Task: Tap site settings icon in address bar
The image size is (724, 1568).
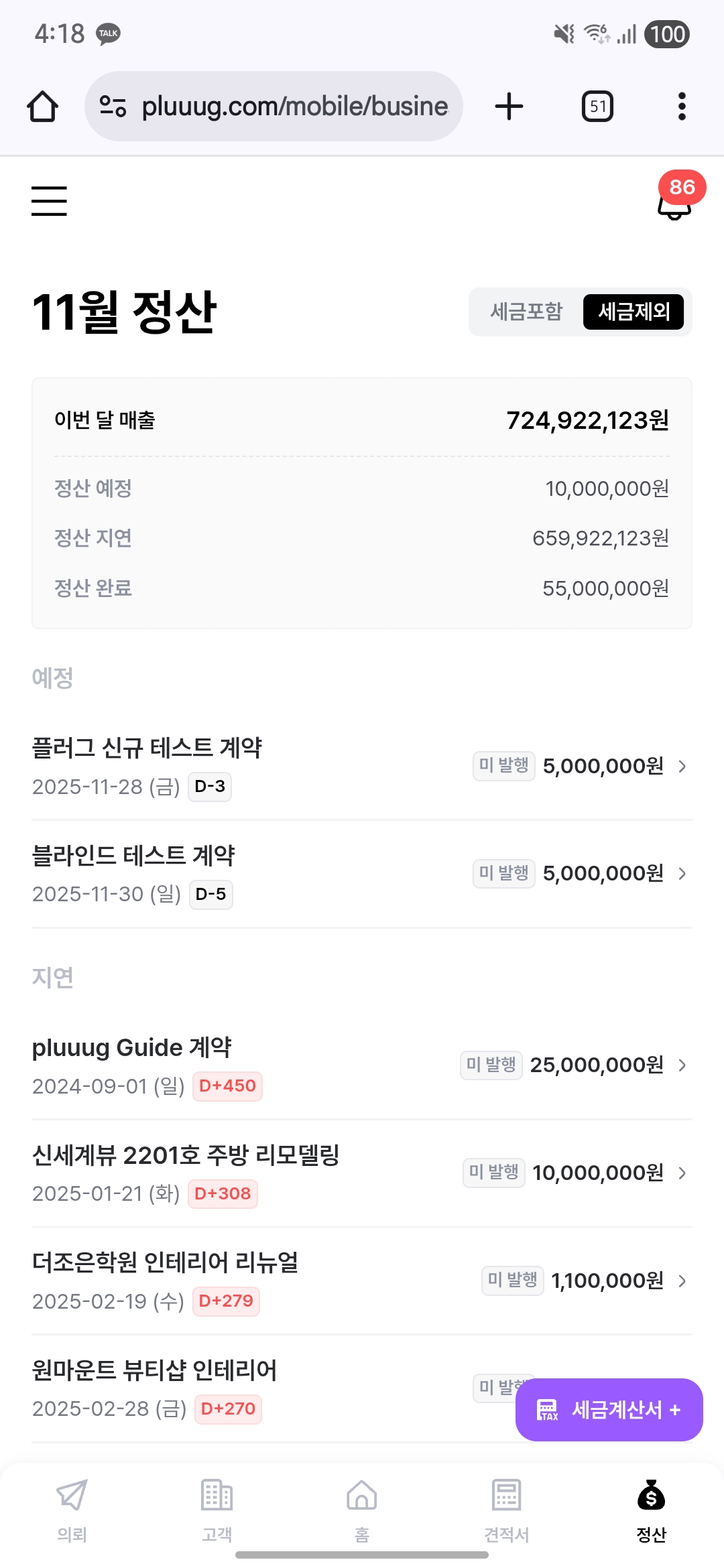Action: pyautogui.click(x=113, y=107)
